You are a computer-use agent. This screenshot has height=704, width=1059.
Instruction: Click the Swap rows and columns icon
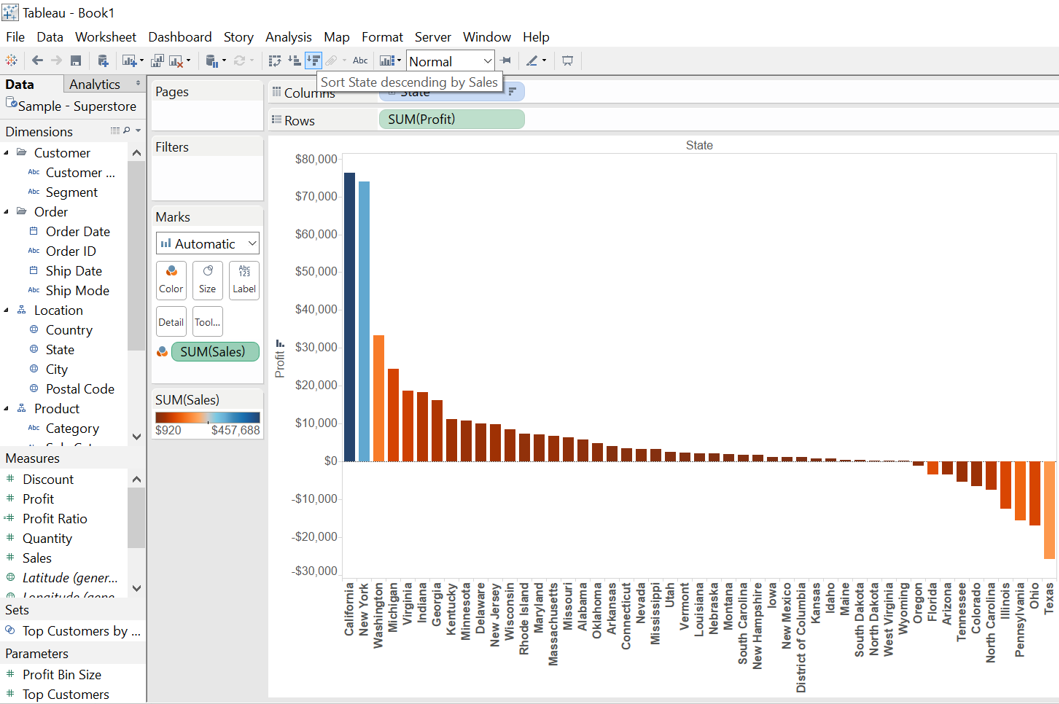pyautogui.click(x=275, y=61)
